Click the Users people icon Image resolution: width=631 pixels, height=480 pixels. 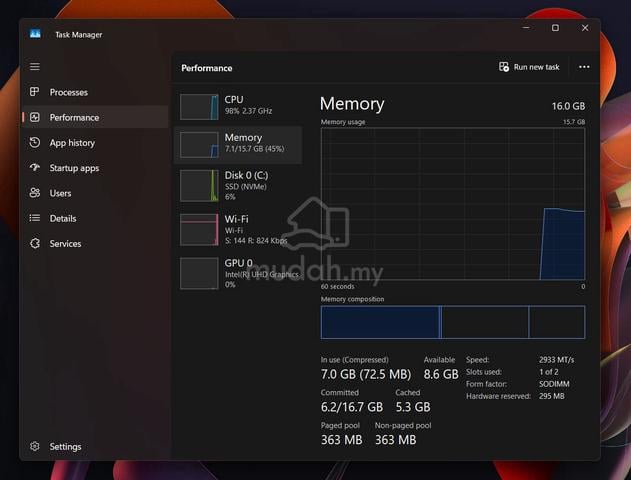point(35,193)
